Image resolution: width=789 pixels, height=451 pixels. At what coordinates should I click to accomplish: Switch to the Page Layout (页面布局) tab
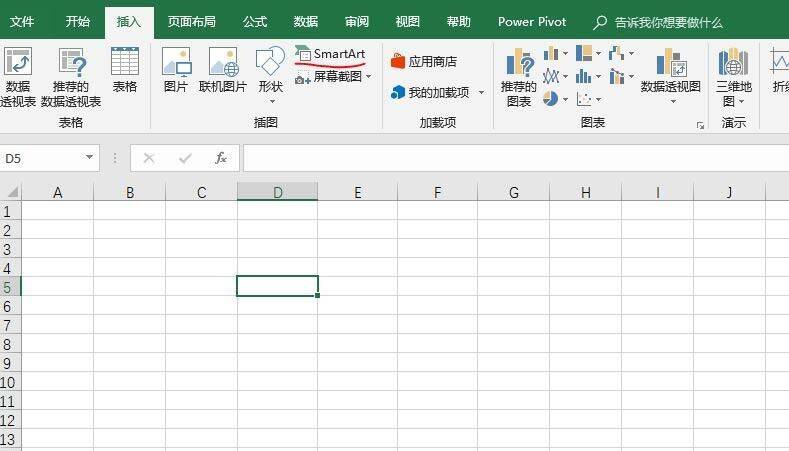coord(191,22)
